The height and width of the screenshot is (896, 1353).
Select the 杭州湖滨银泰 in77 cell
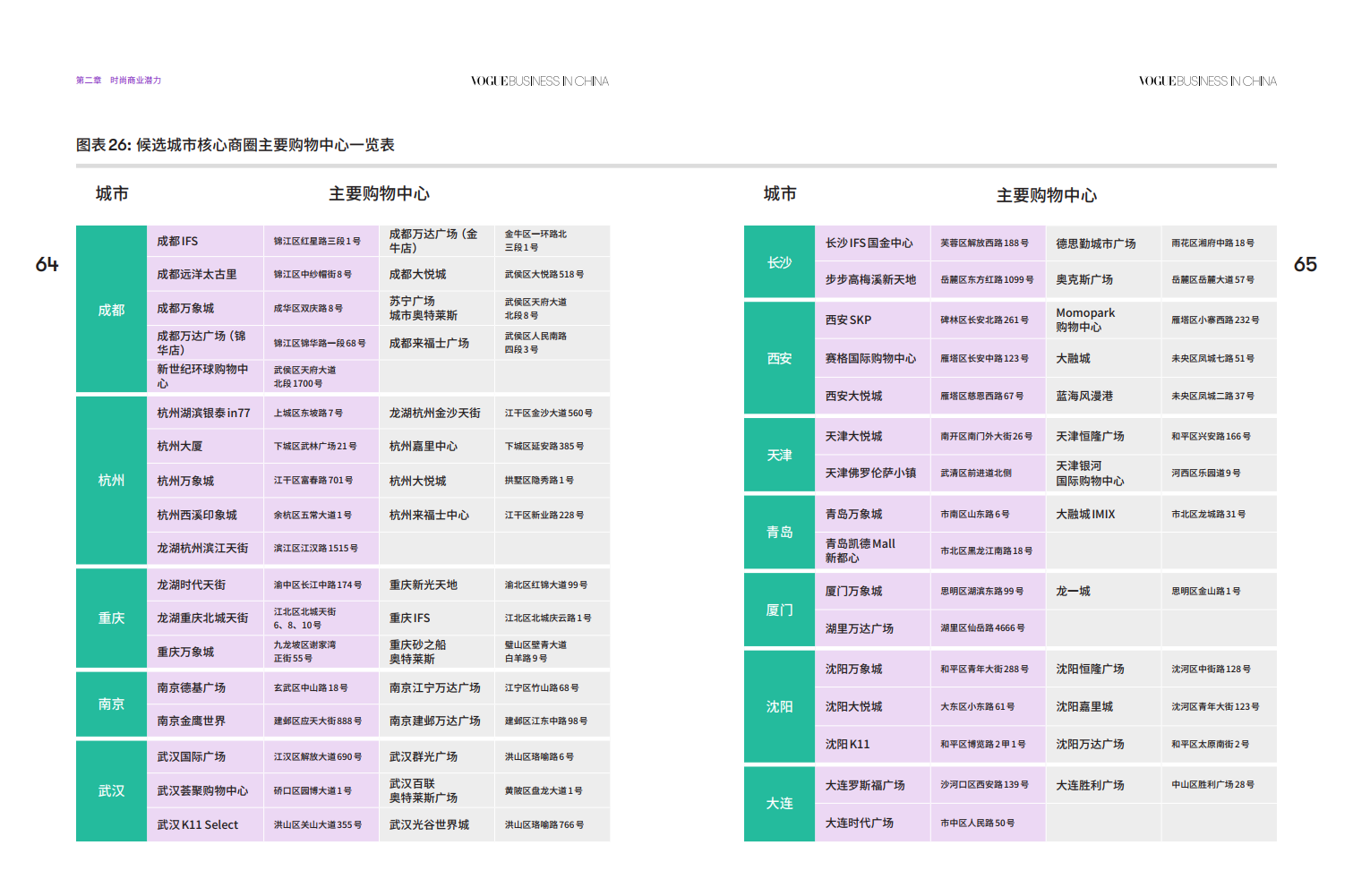203,414
